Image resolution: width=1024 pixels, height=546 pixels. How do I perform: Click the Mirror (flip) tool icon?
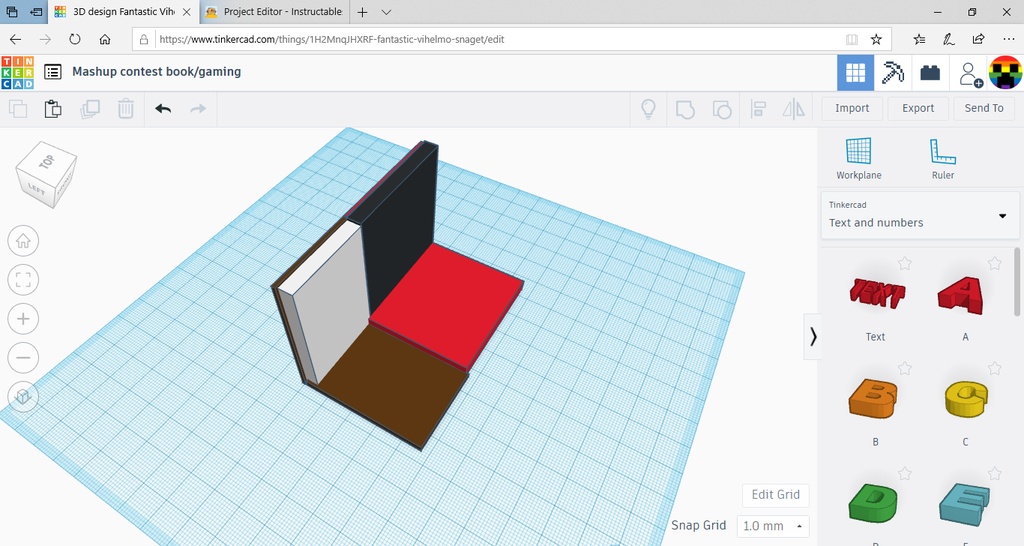pyautogui.click(x=793, y=108)
